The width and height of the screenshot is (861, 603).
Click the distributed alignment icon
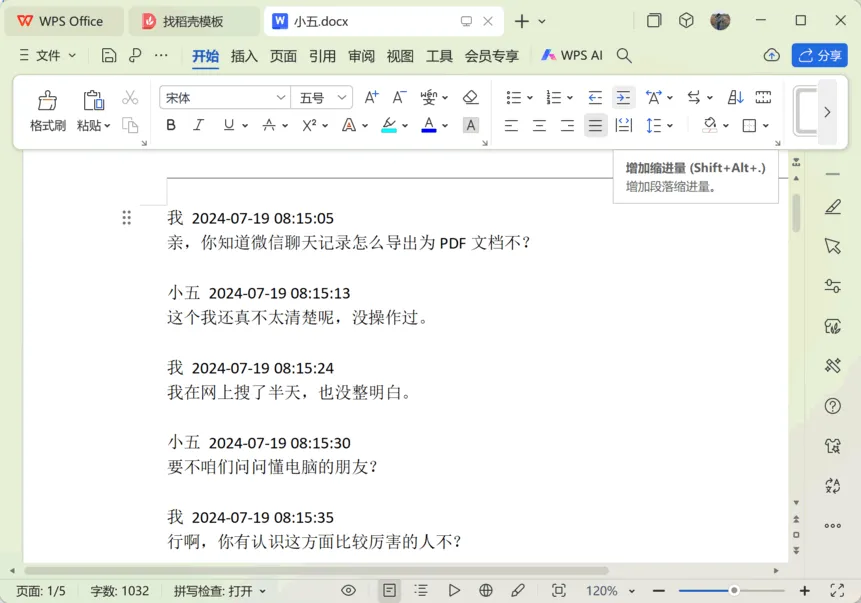pyautogui.click(x=623, y=125)
